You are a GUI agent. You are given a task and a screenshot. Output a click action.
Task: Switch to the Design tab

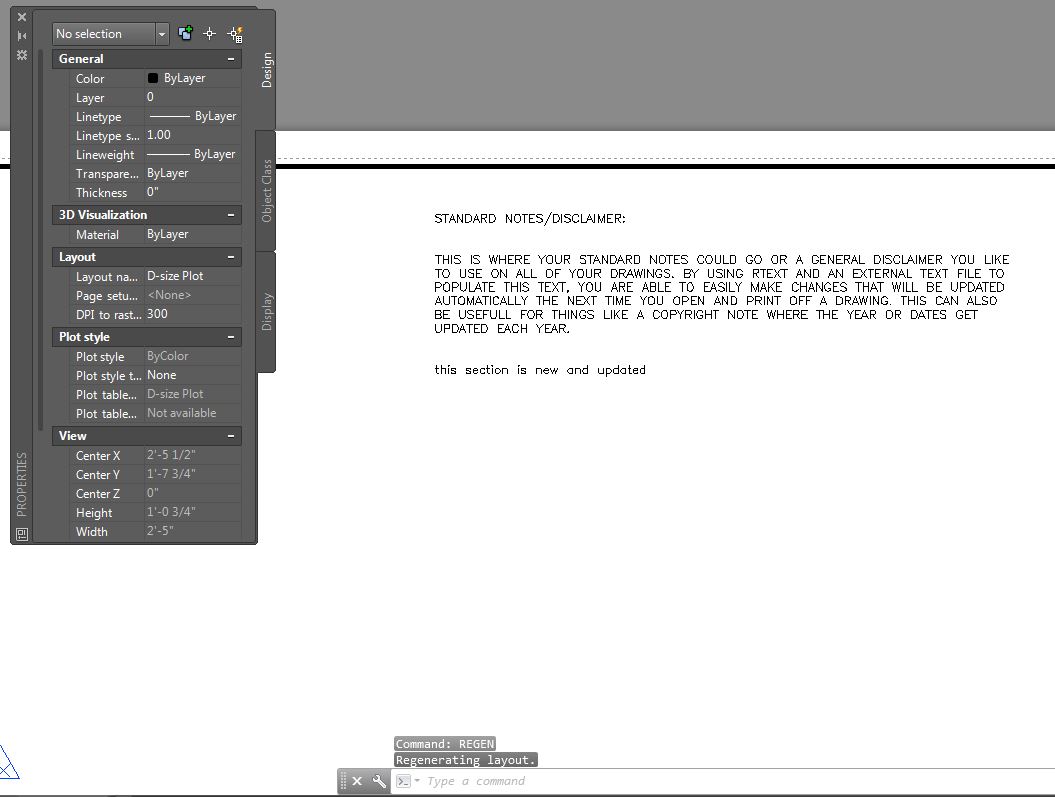click(267, 70)
